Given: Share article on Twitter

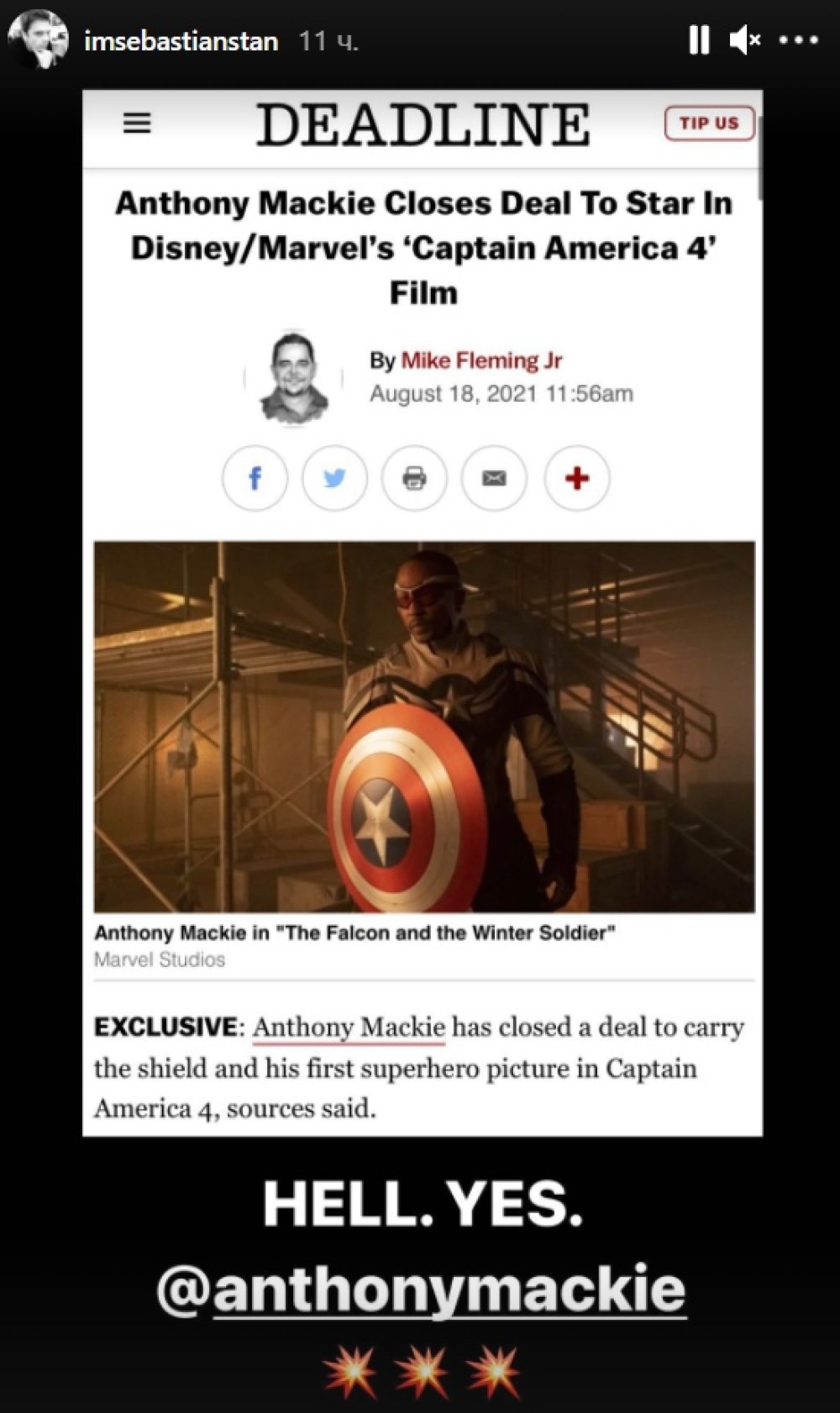Looking at the screenshot, I should pos(334,478).
